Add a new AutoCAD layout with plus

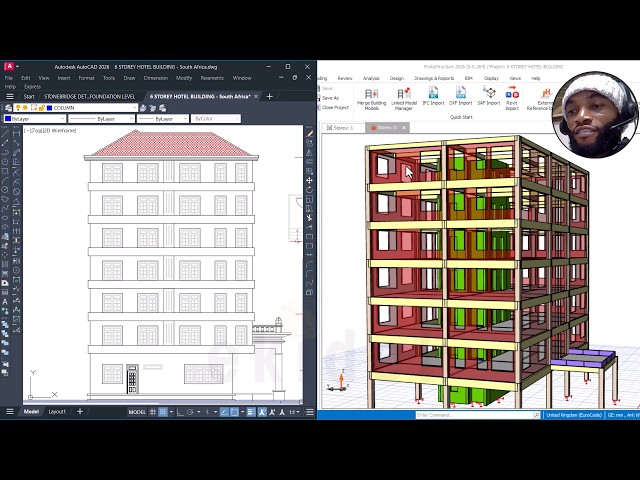pyautogui.click(x=80, y=411)
